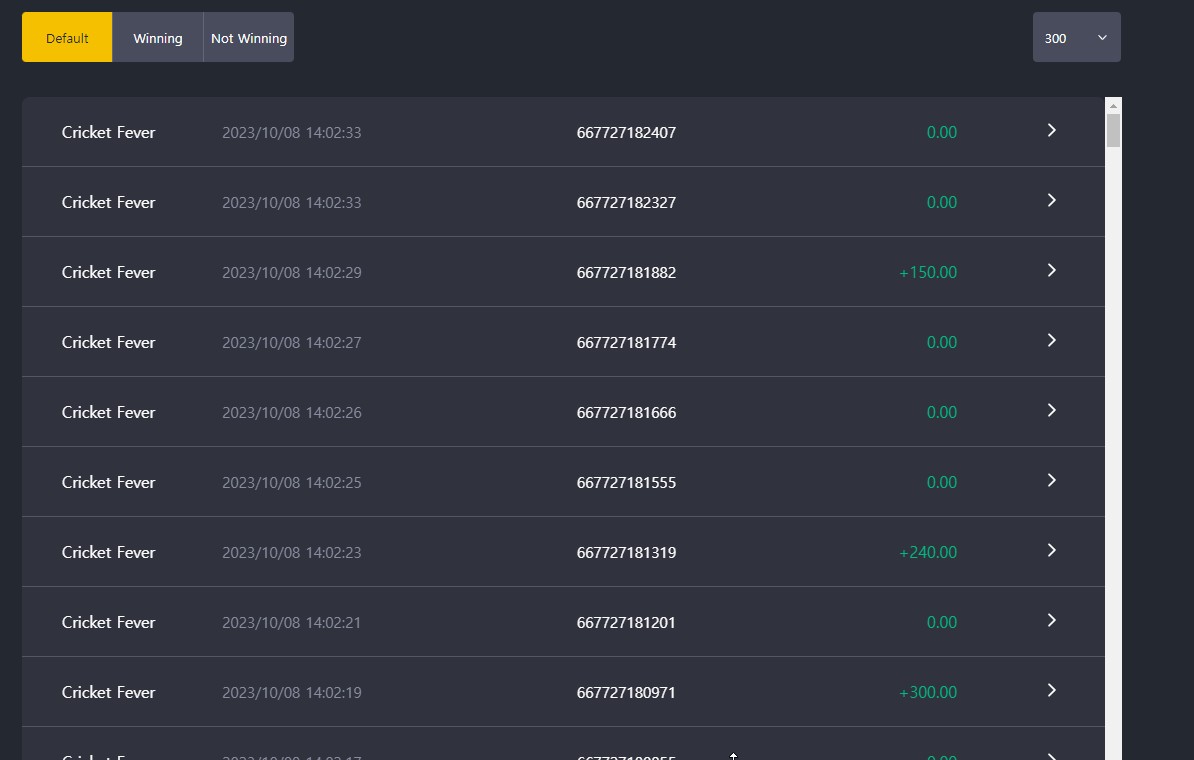Show Not Winning records
This screenshot has width=1194, height=760.
pyautogui.click(x=249, y=37)
